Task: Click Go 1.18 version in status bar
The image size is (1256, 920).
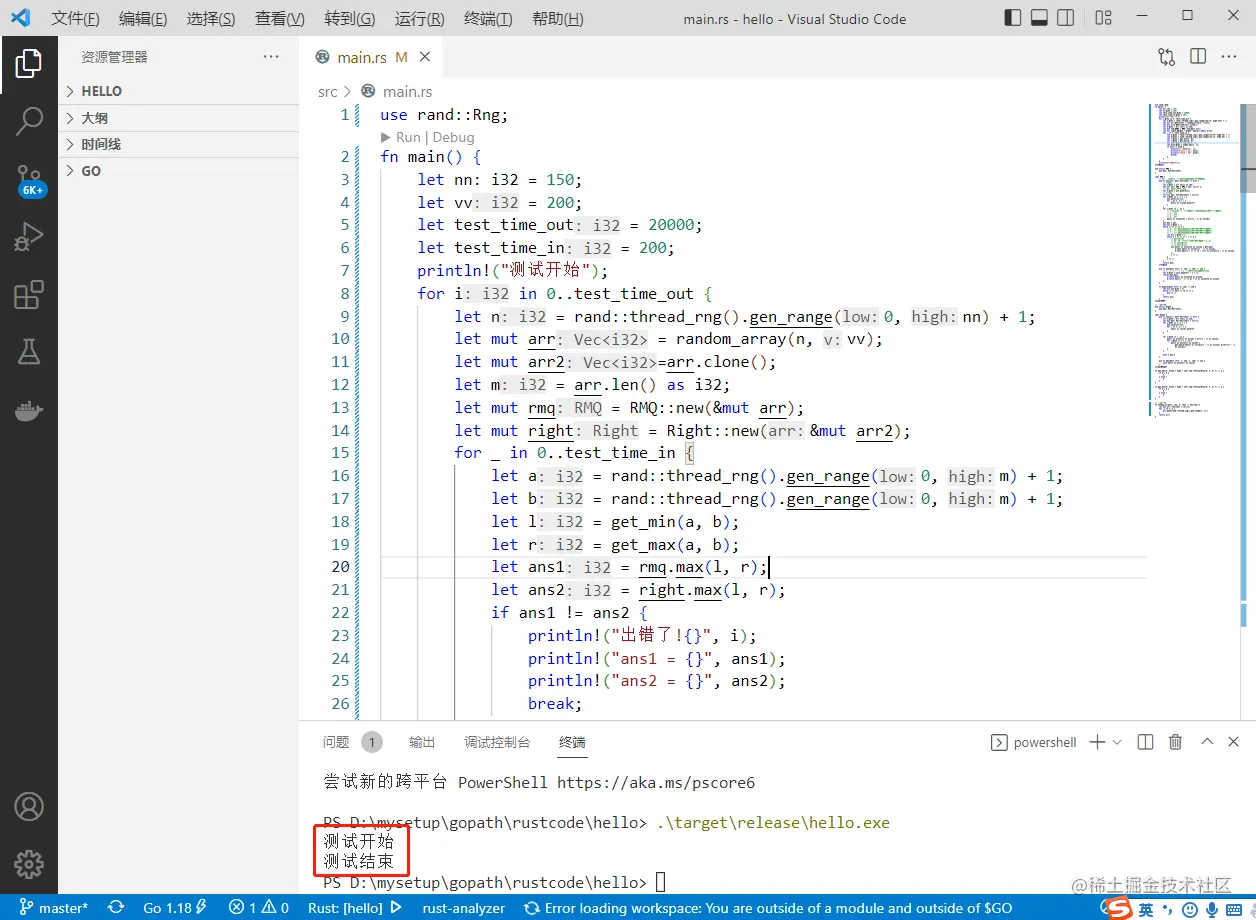Action: (x=174, y=908)
